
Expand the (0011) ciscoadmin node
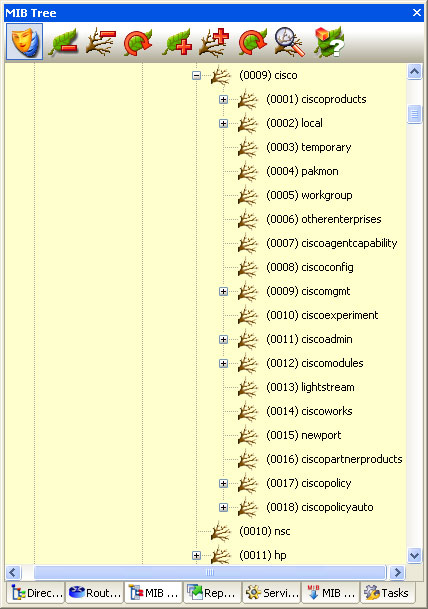pos(223,339)
